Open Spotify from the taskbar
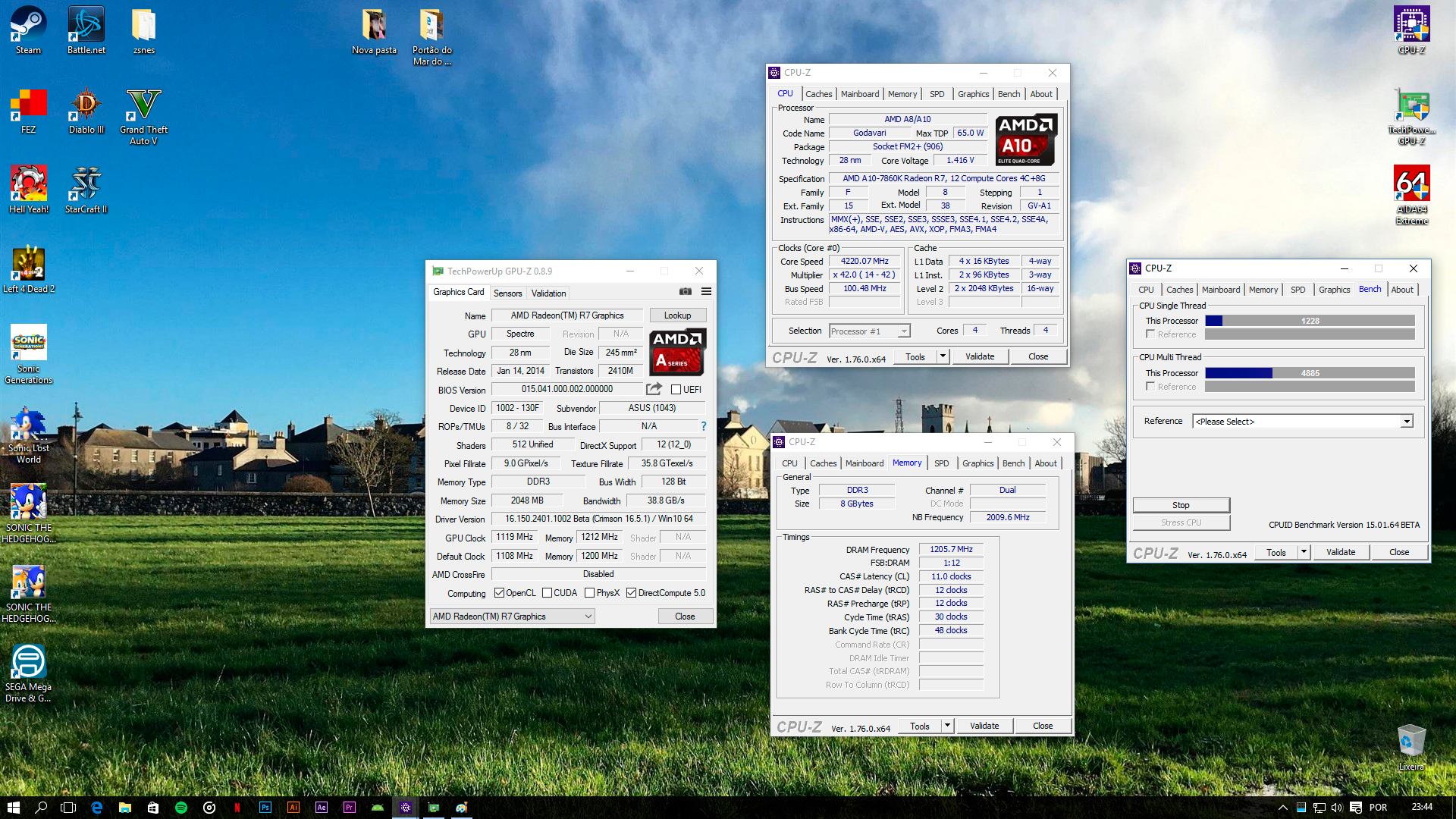1456x819 pixels. (181, 808)
